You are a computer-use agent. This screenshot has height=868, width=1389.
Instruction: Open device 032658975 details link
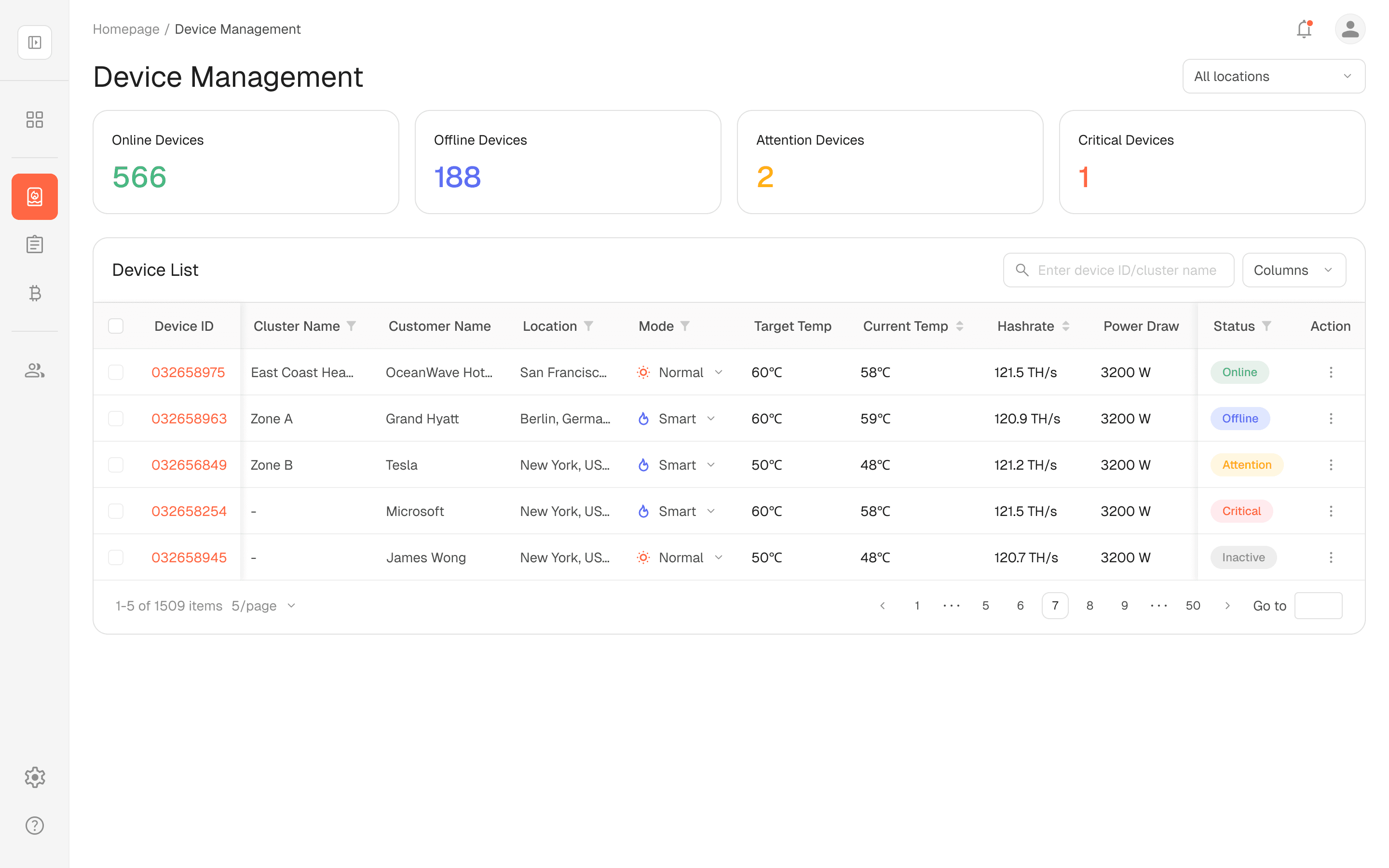[189, 372]
